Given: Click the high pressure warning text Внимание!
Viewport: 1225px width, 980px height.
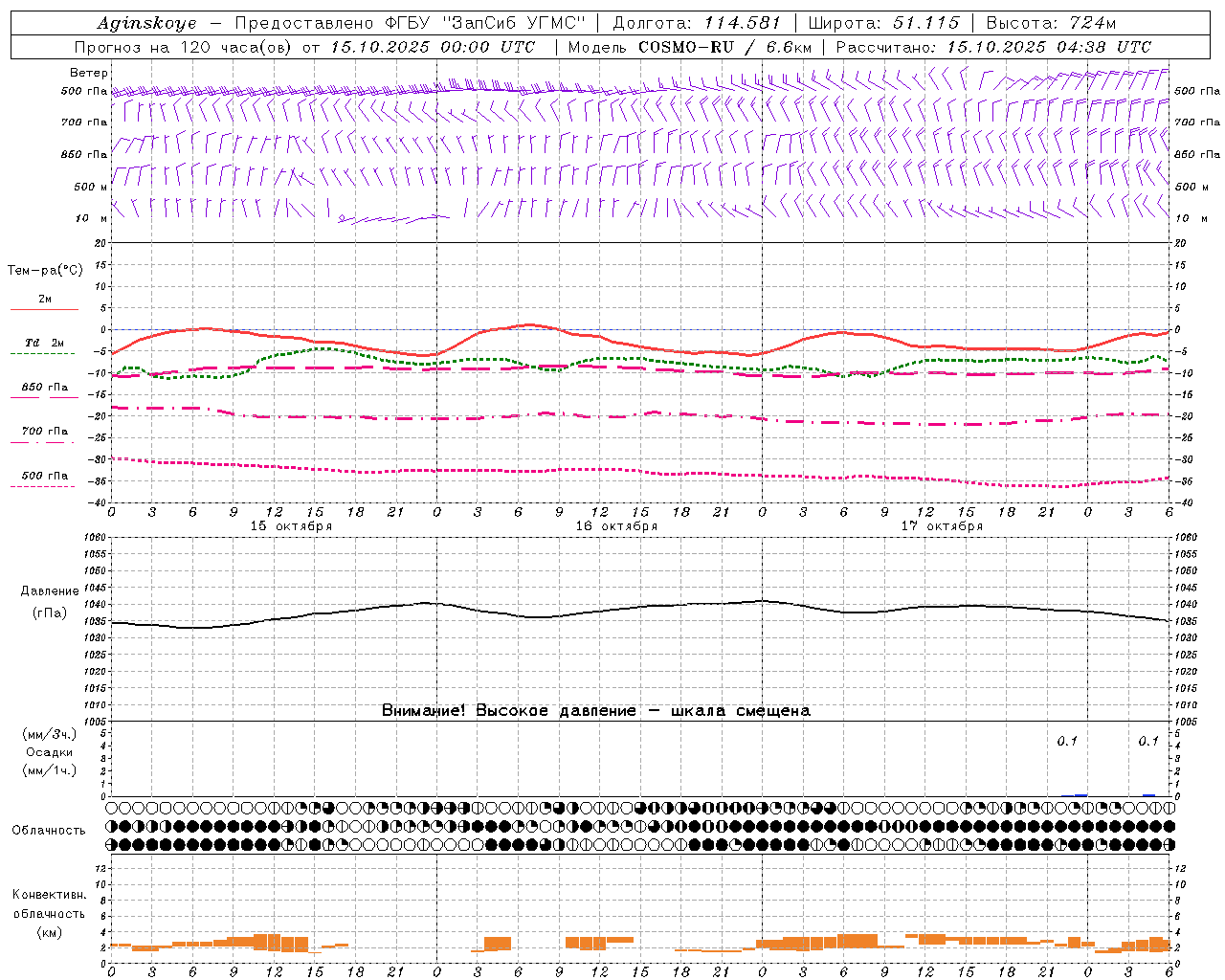Looking at the screenshot, I should click(x=425, y=711).
